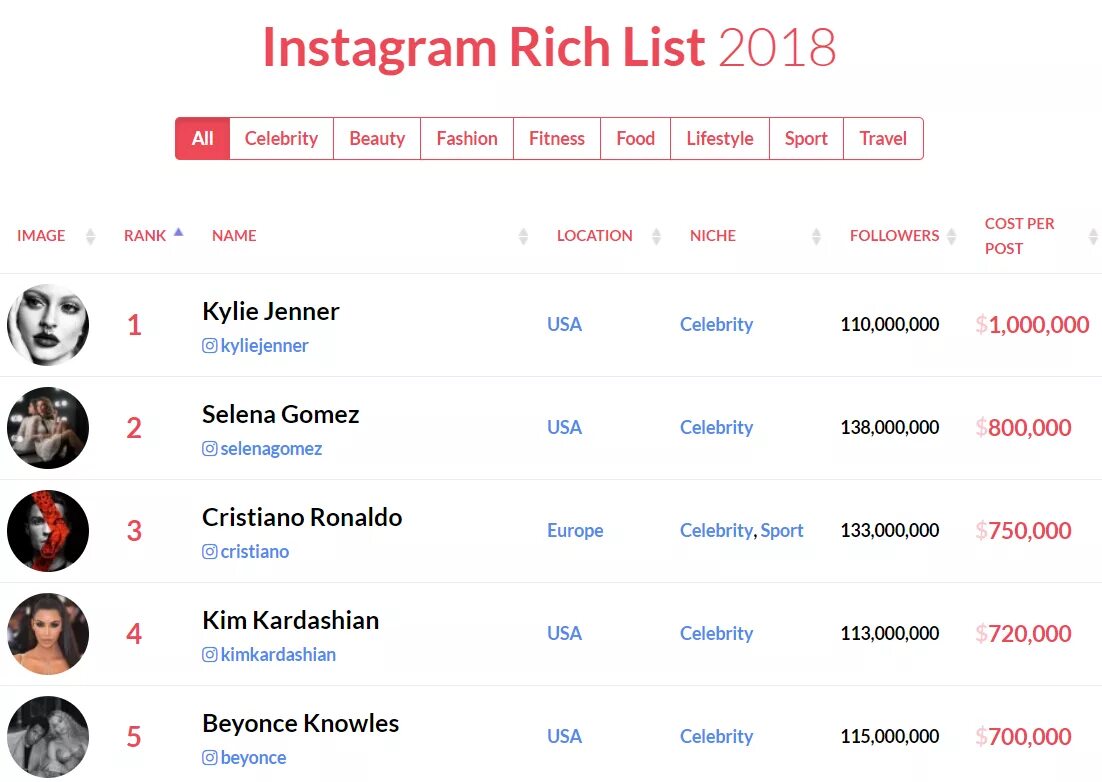Screen dimensions: 1102x782
Task: Sort by Followers column arrows
Action: tap(951, 236)
